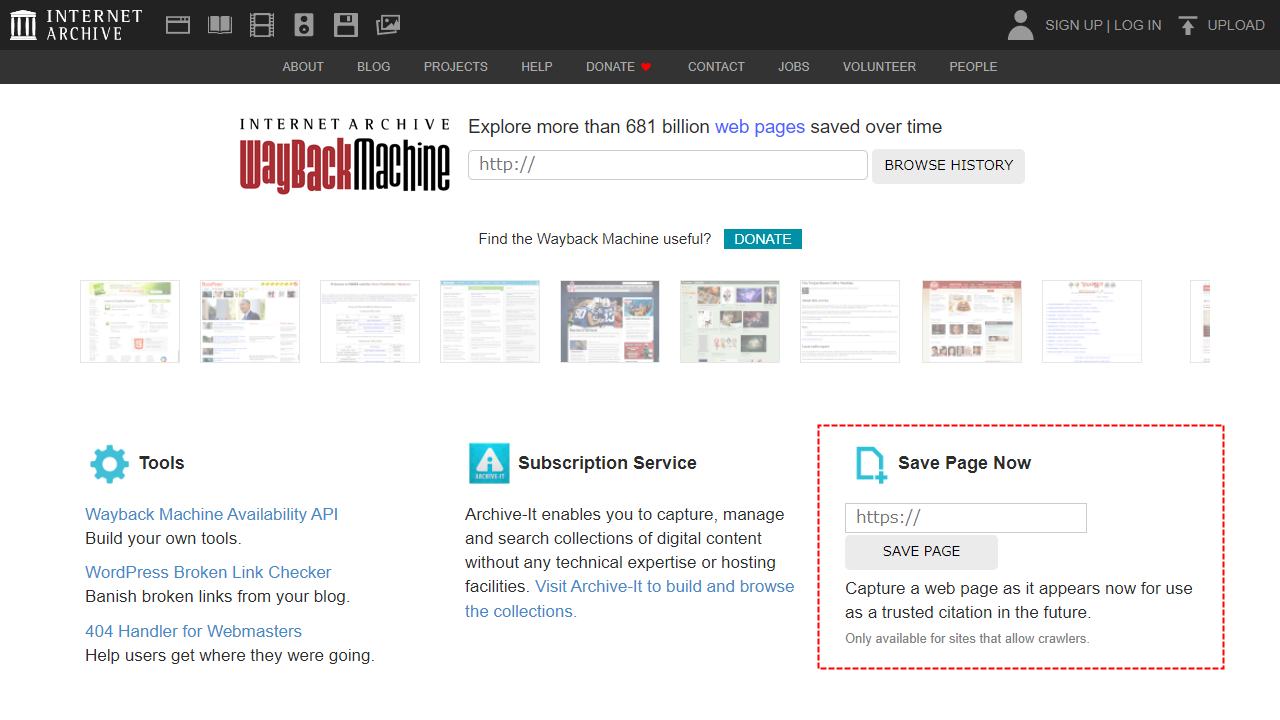Screen dimensions: 1280x720
Task: Open the first green website thumbnail
Action: coord(130,321)
